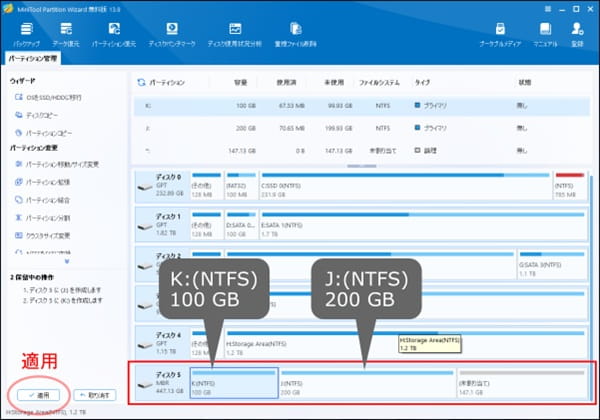
Task: Select the G:SATA 3(NTFS) 1.1 TB partition
Action: 552,264
